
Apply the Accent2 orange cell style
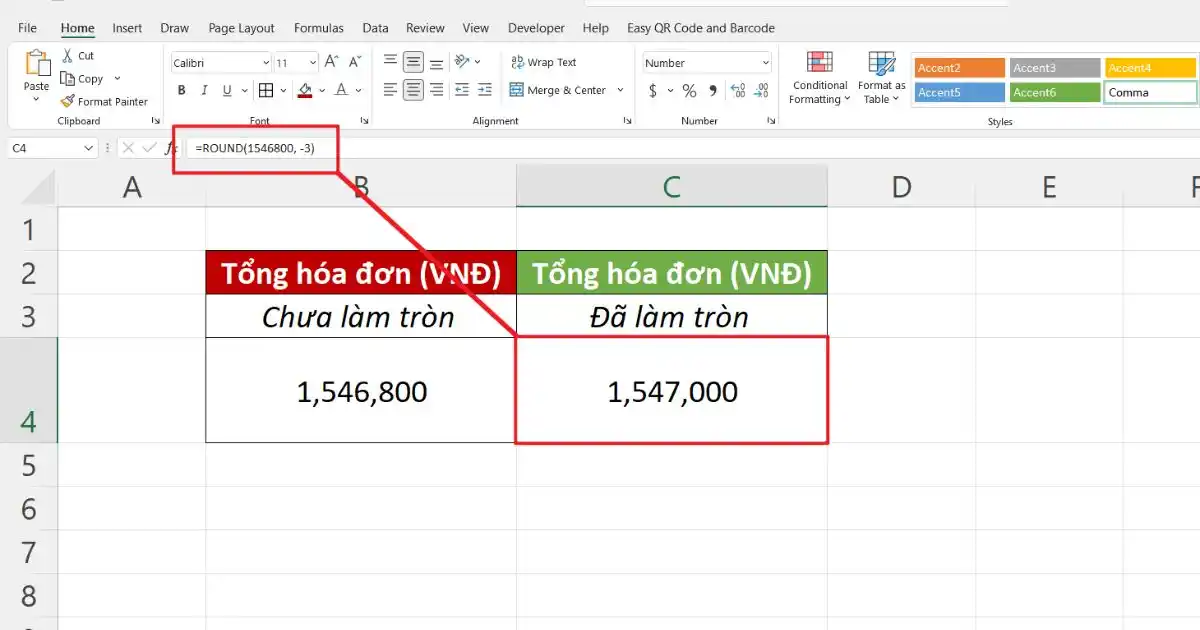960,68
